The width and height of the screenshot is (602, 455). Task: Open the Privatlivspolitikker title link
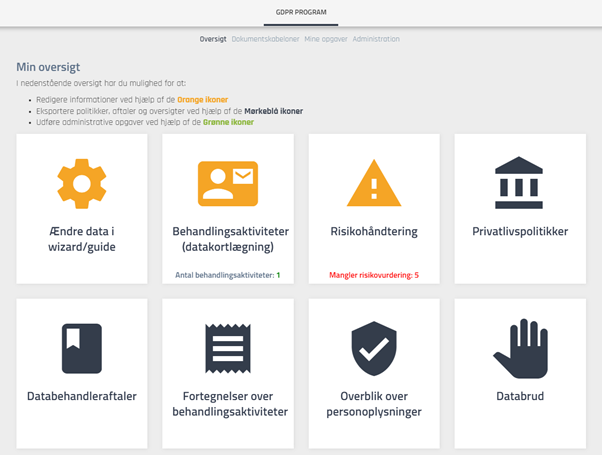point(520,232)
